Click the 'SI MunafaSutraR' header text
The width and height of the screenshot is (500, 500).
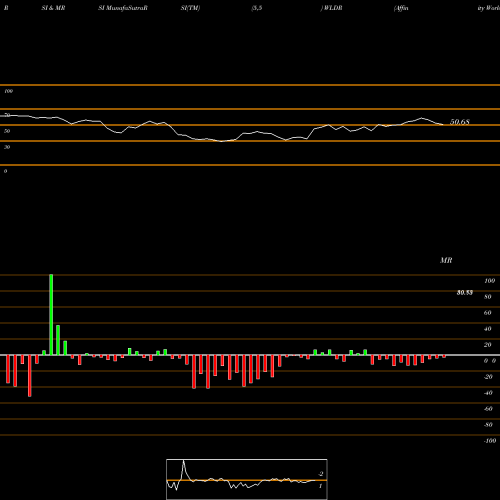(x=123, y=8)
